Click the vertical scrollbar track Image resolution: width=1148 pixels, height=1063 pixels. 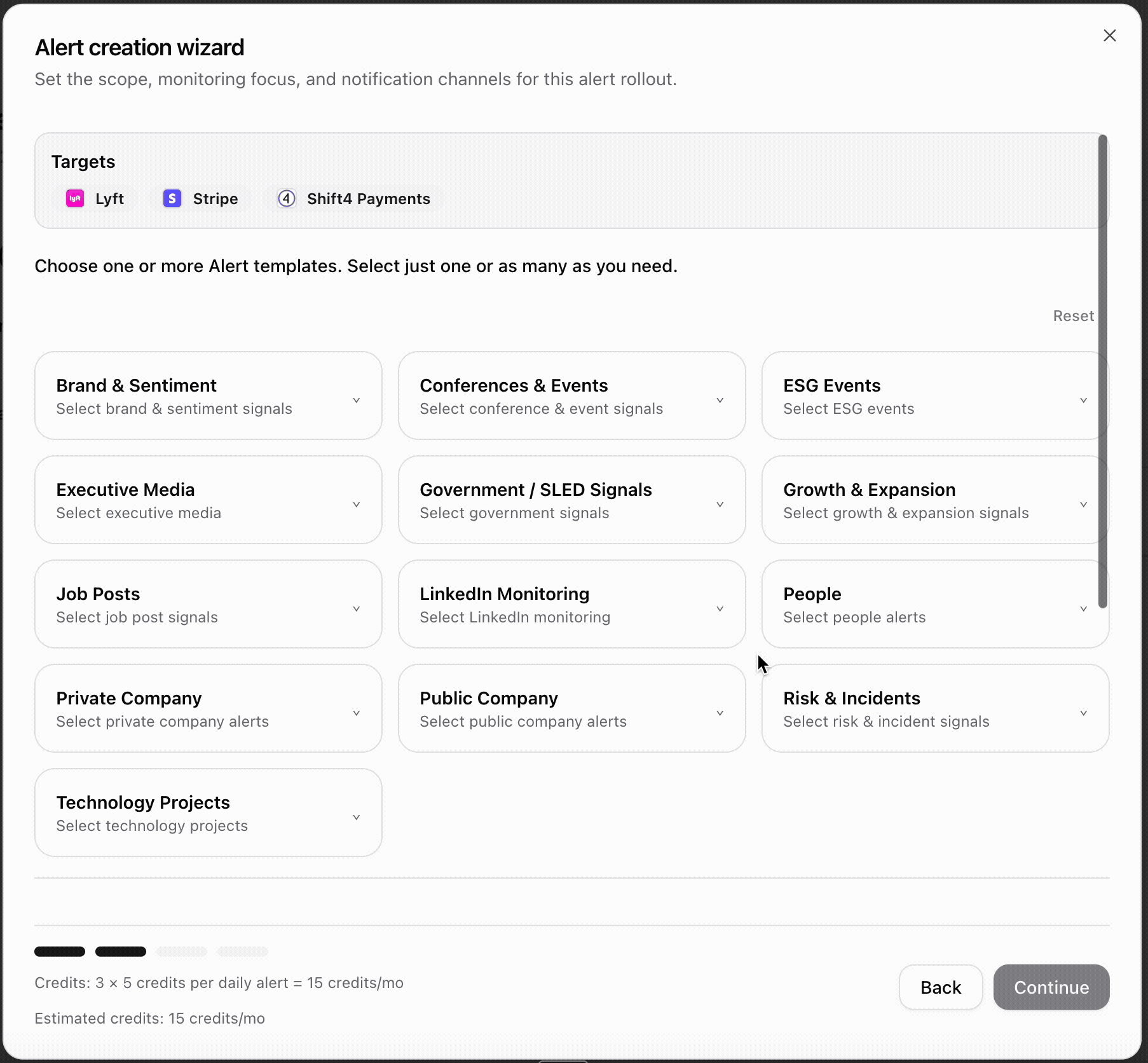click(1102, 369)
